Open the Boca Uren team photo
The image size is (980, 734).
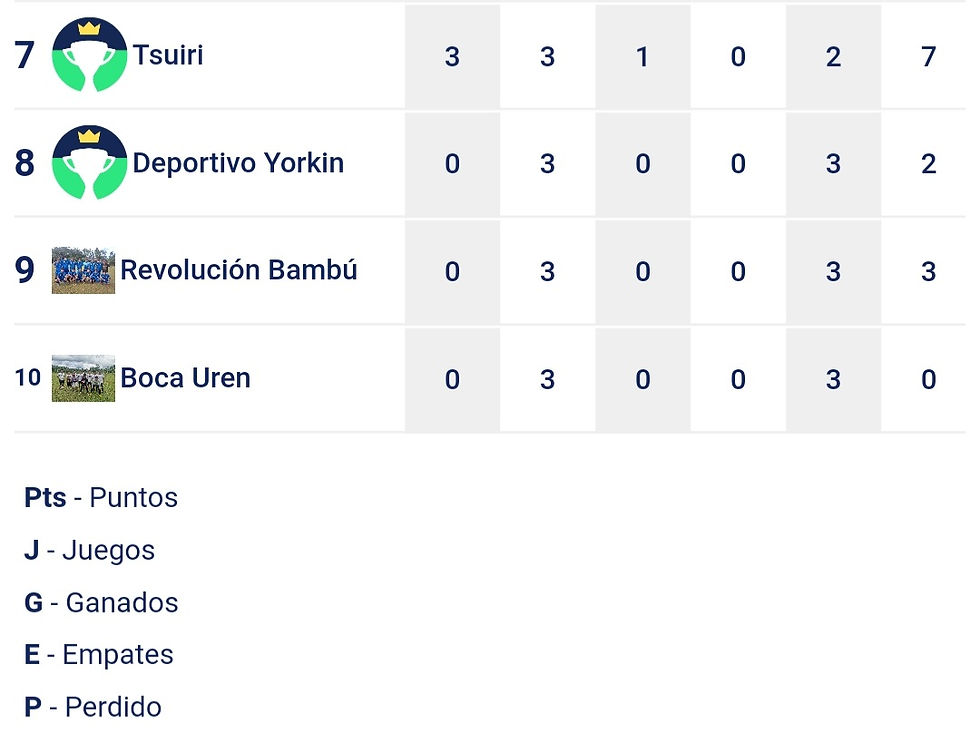click(x=83, y=378)
